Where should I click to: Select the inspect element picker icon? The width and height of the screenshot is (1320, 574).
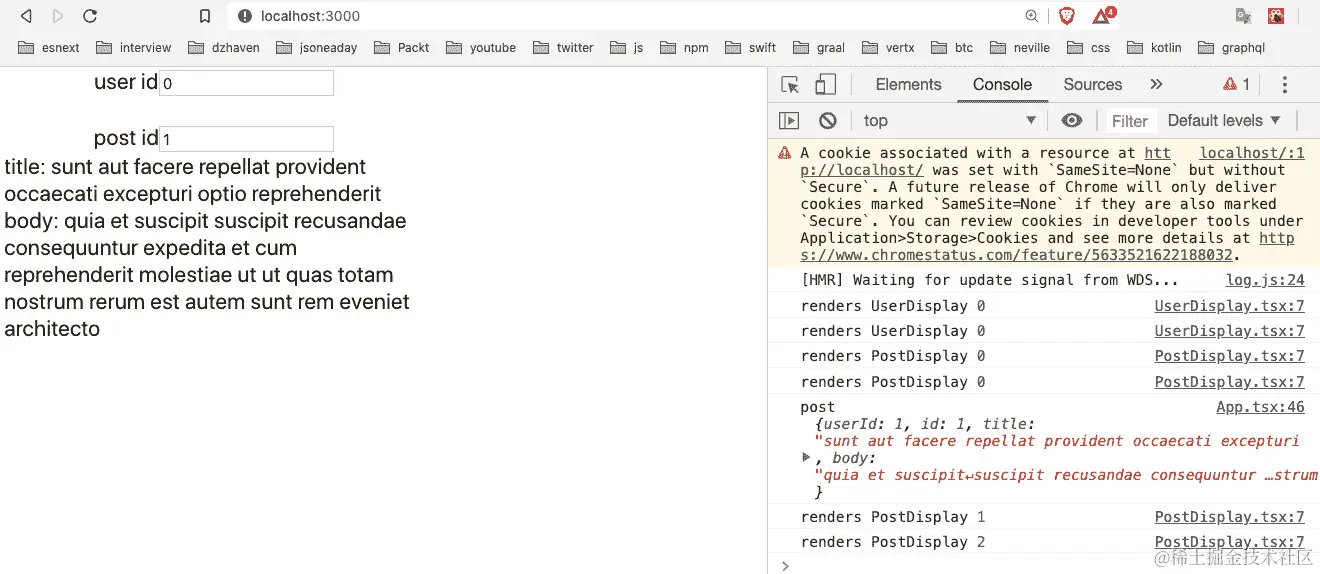pyautogui.click(x=790, y=85)
